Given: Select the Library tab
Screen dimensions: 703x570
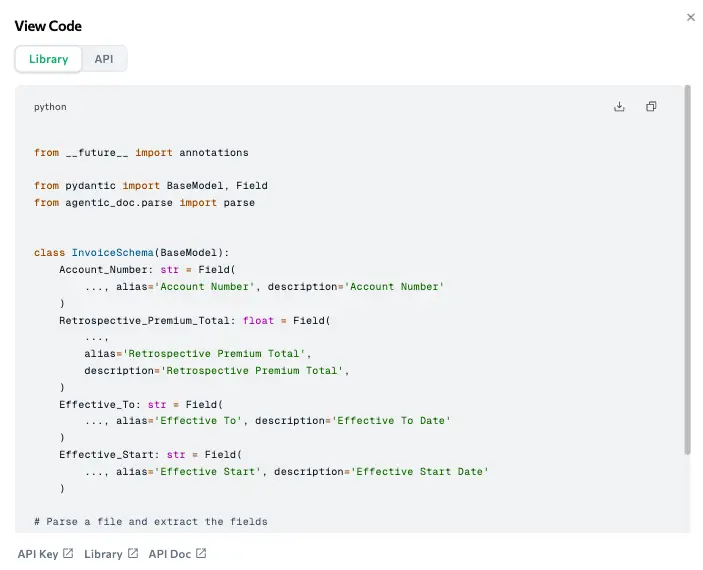Looking at the screenshot, I should coord(48,59).
